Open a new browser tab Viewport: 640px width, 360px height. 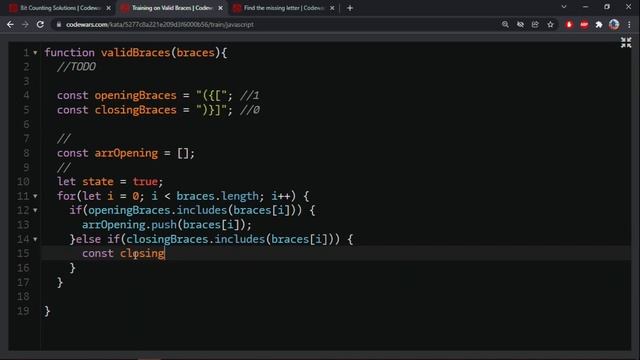350,8
